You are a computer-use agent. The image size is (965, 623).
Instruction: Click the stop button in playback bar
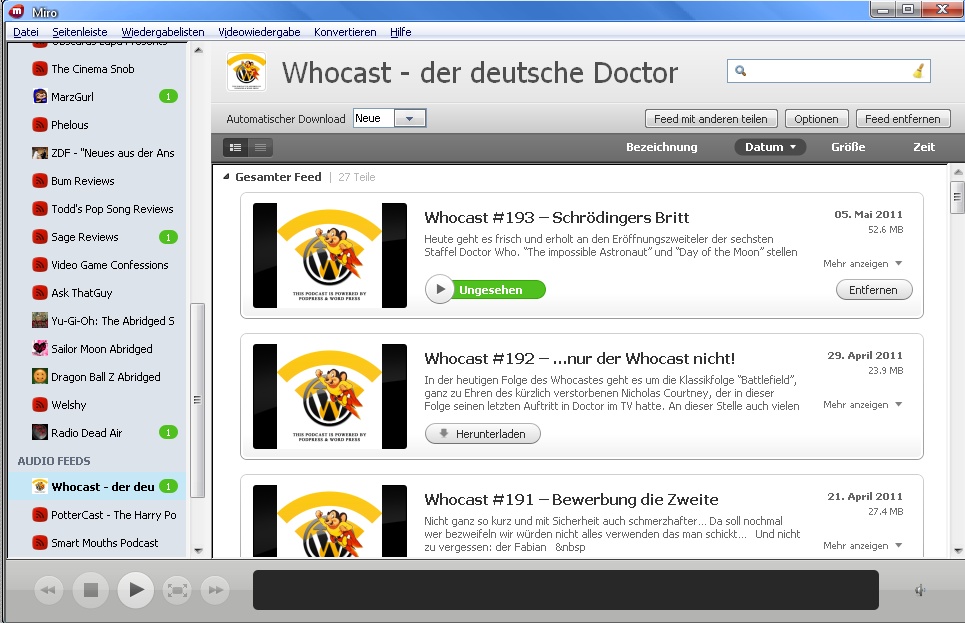[90, 590]
